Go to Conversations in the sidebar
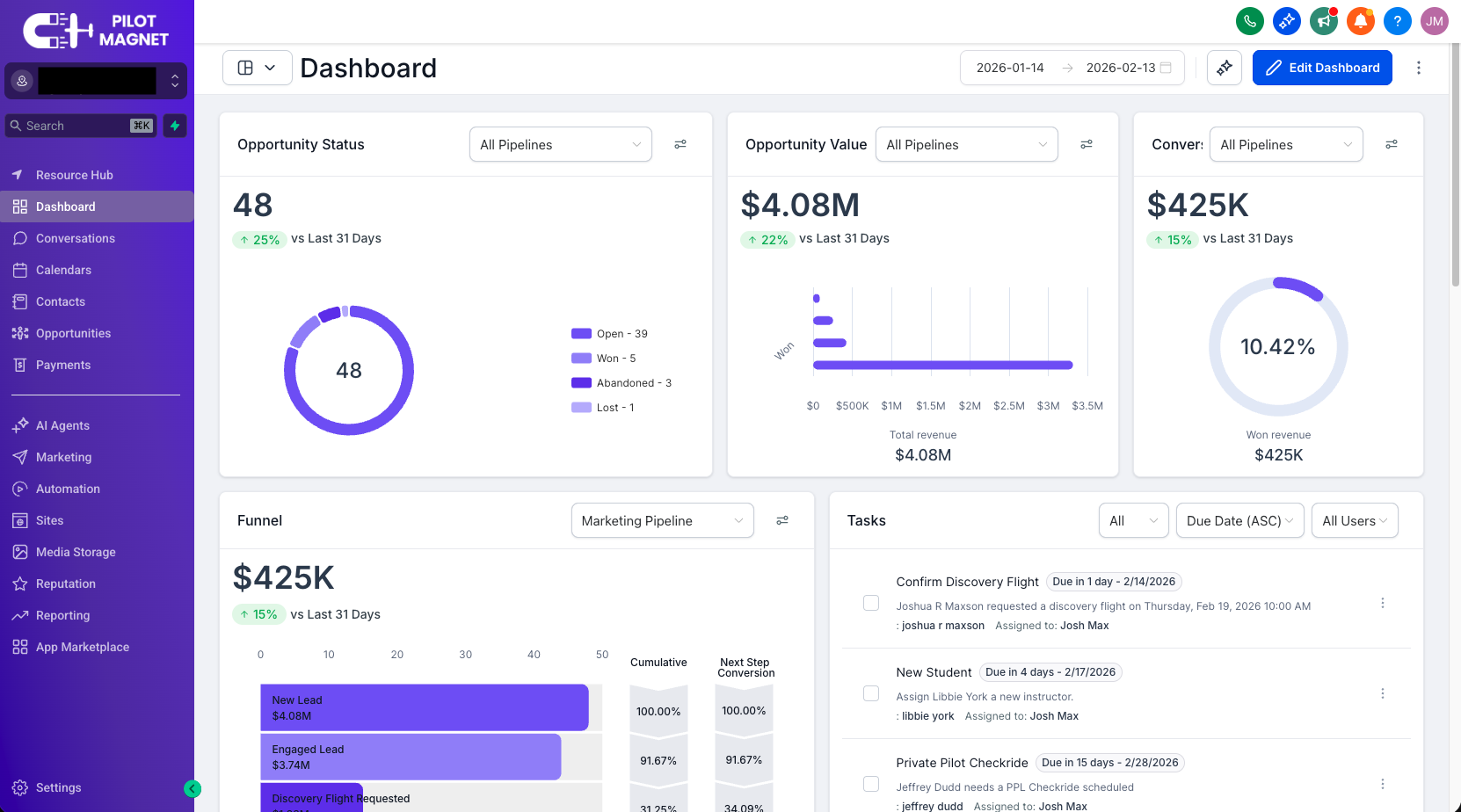This screenshot has height=812, width=1461. click(76, 238)
